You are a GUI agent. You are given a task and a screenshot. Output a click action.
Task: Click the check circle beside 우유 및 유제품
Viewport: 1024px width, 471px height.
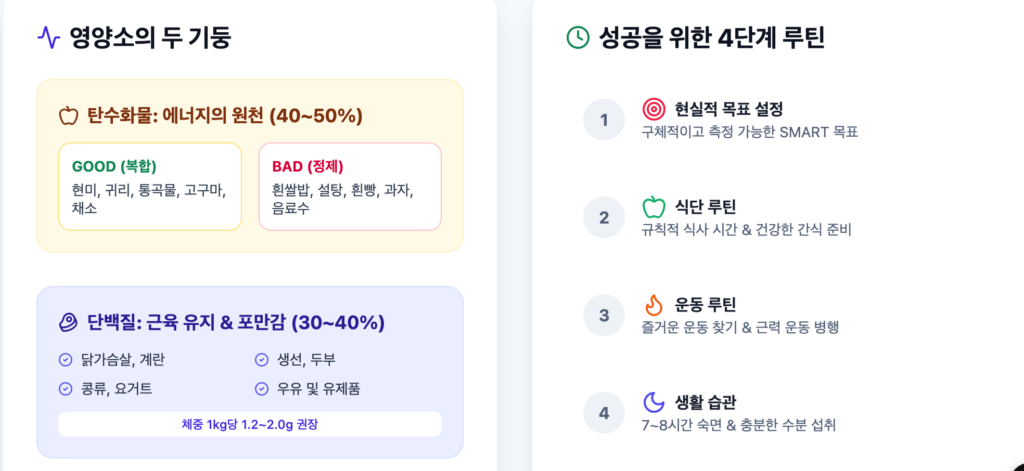[x=261, y=388]
